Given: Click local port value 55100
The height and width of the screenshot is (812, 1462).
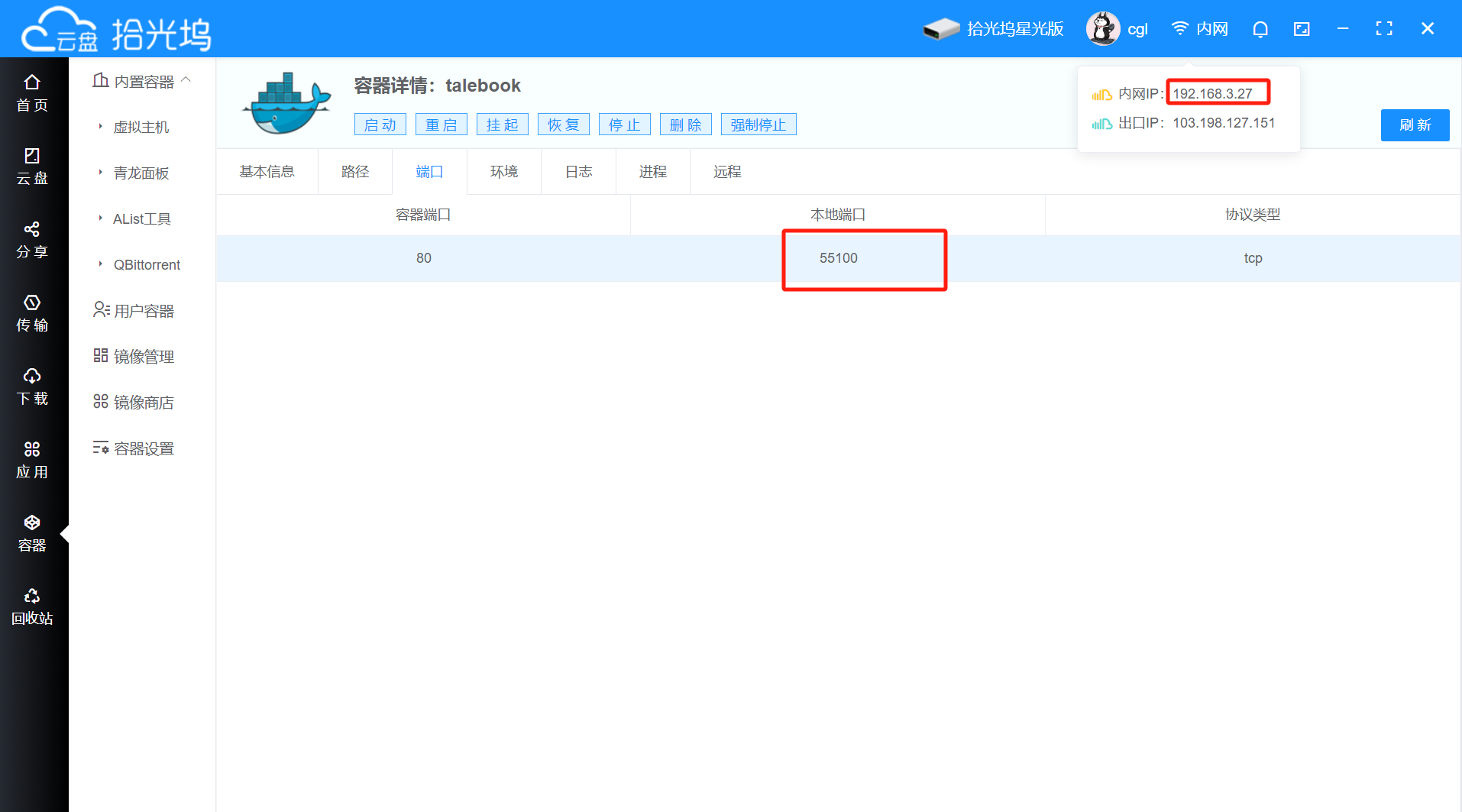Looking at the screenshot, I should click(x=839, y=258).
